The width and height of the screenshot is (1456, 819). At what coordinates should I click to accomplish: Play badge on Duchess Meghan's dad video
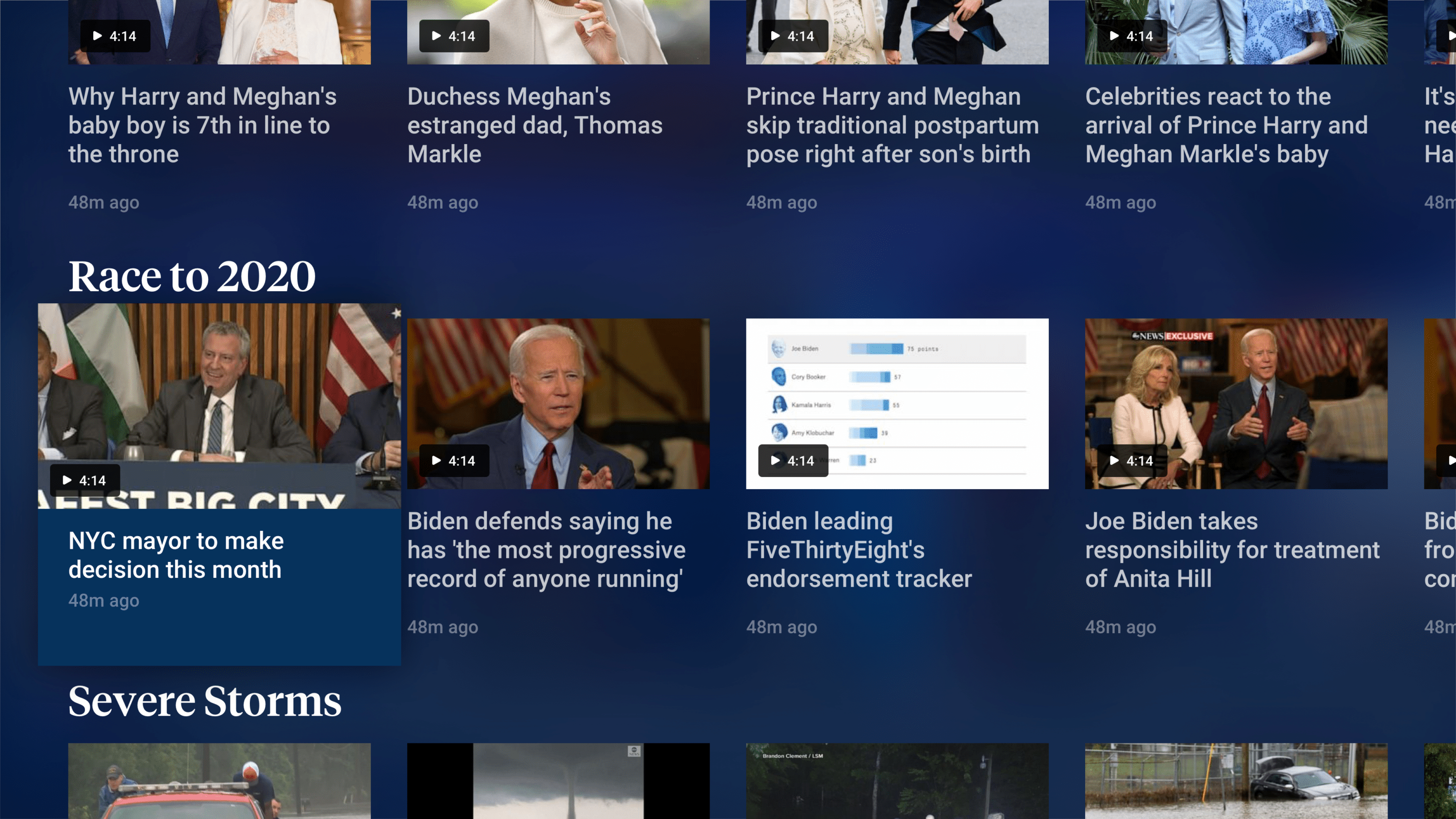[x=453, y=36]
